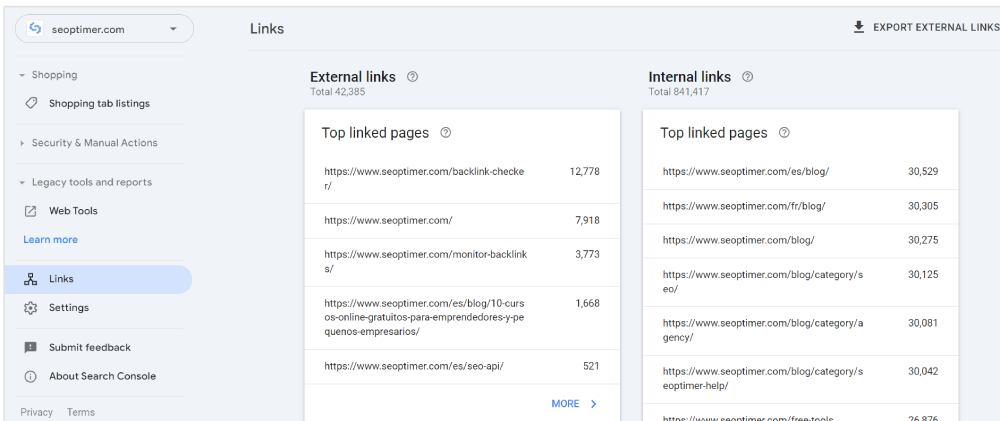
Task: Collapse Legacy tools and reports section
Action: click(23, 182)
